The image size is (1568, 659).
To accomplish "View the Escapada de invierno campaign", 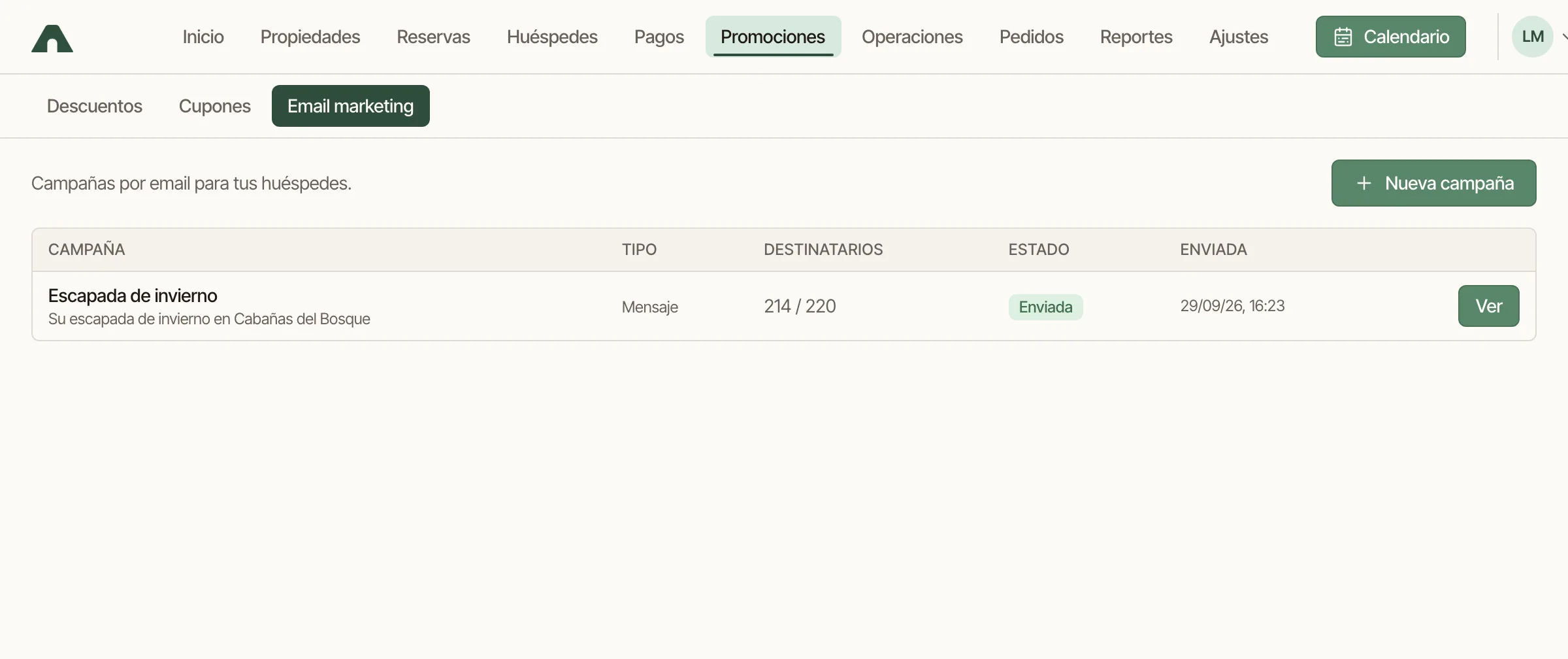I will point(1488,306).
